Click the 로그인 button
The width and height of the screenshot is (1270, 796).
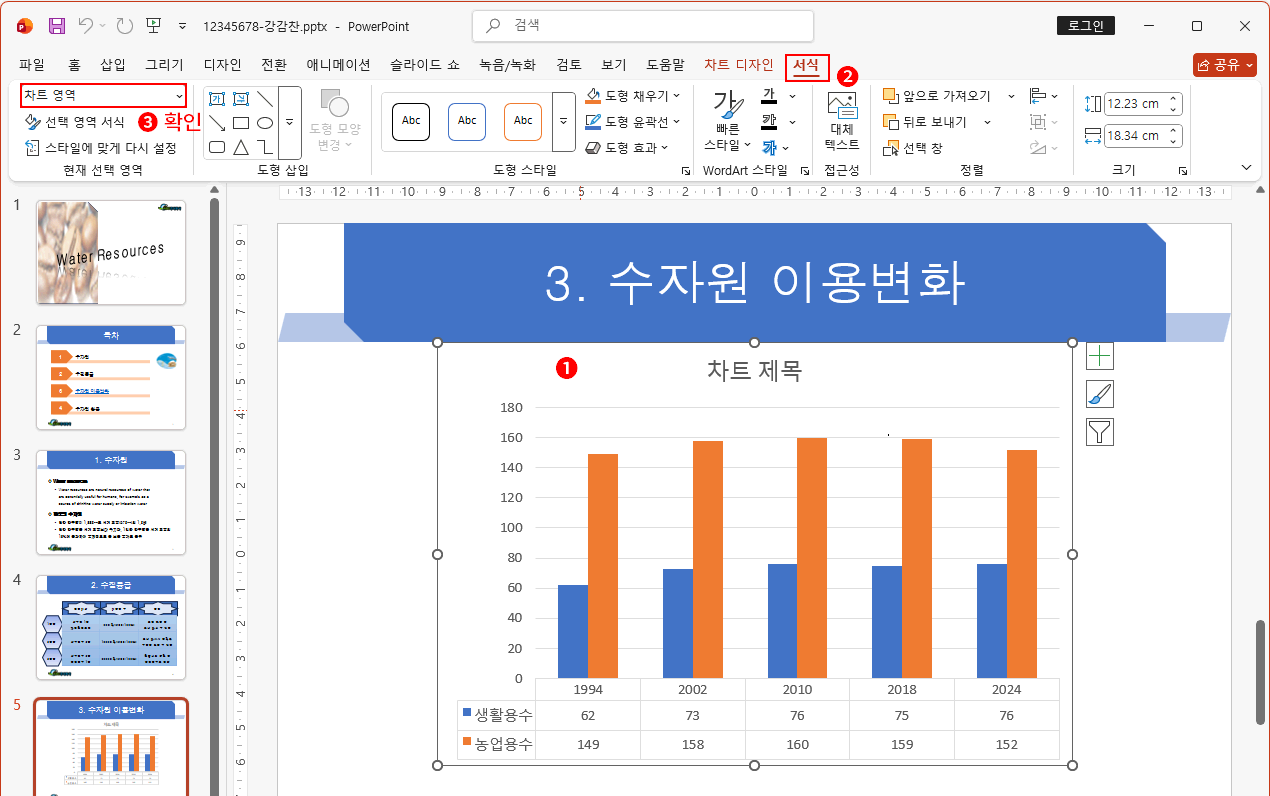click(x=1086, y=25)
